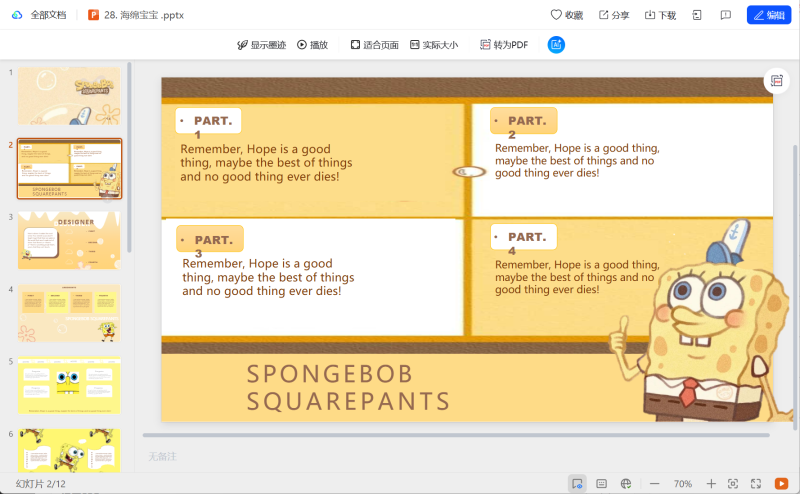Choose 实际大小 actual size option

(434, 45)
